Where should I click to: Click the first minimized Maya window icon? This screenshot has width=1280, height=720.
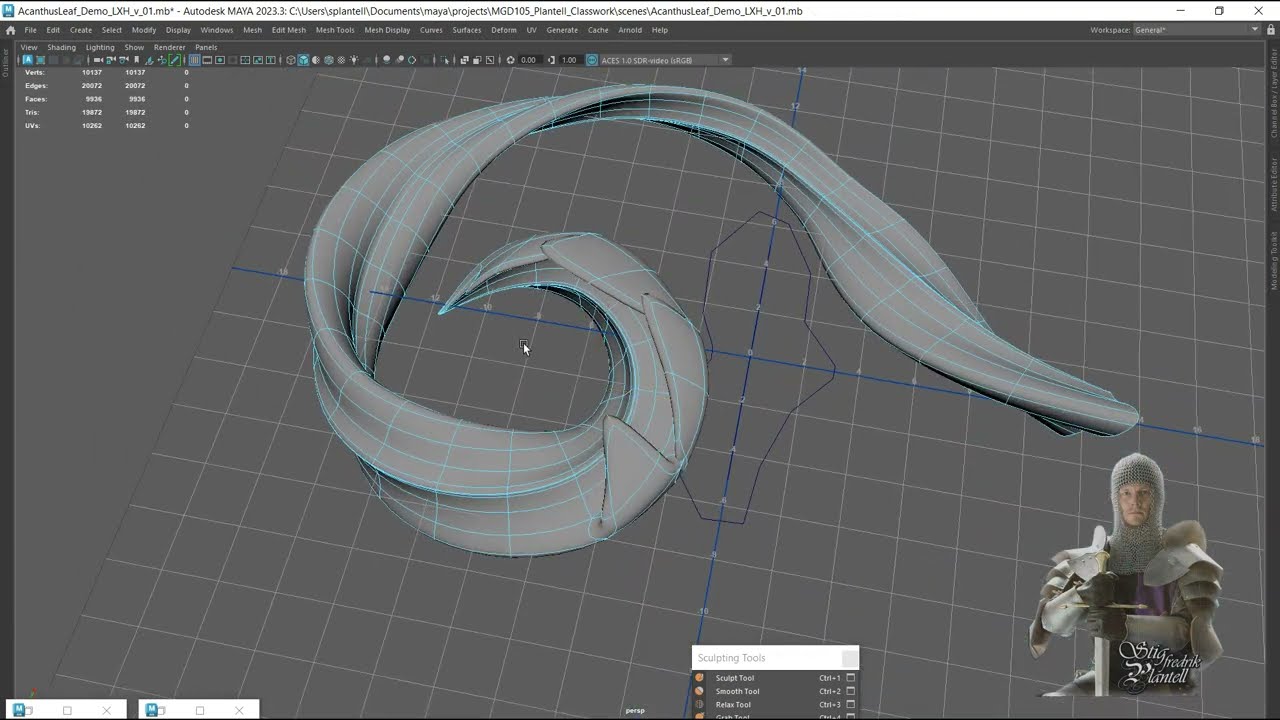point(19,710)
